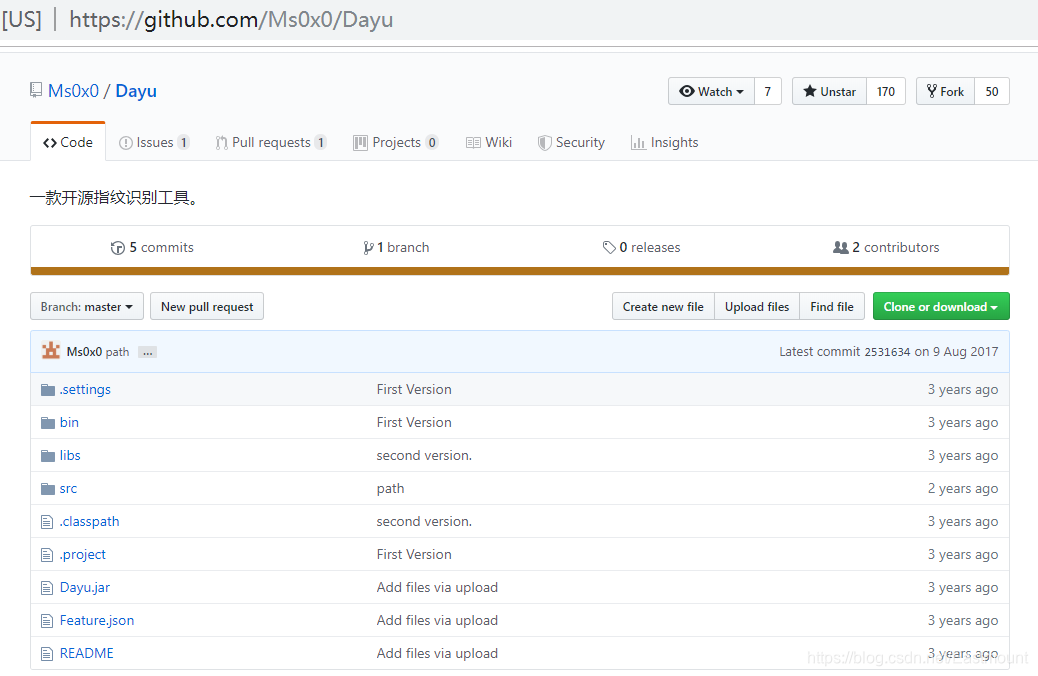Open the .project file
This screenshot has height=676, width=1038.
(82, 555)
